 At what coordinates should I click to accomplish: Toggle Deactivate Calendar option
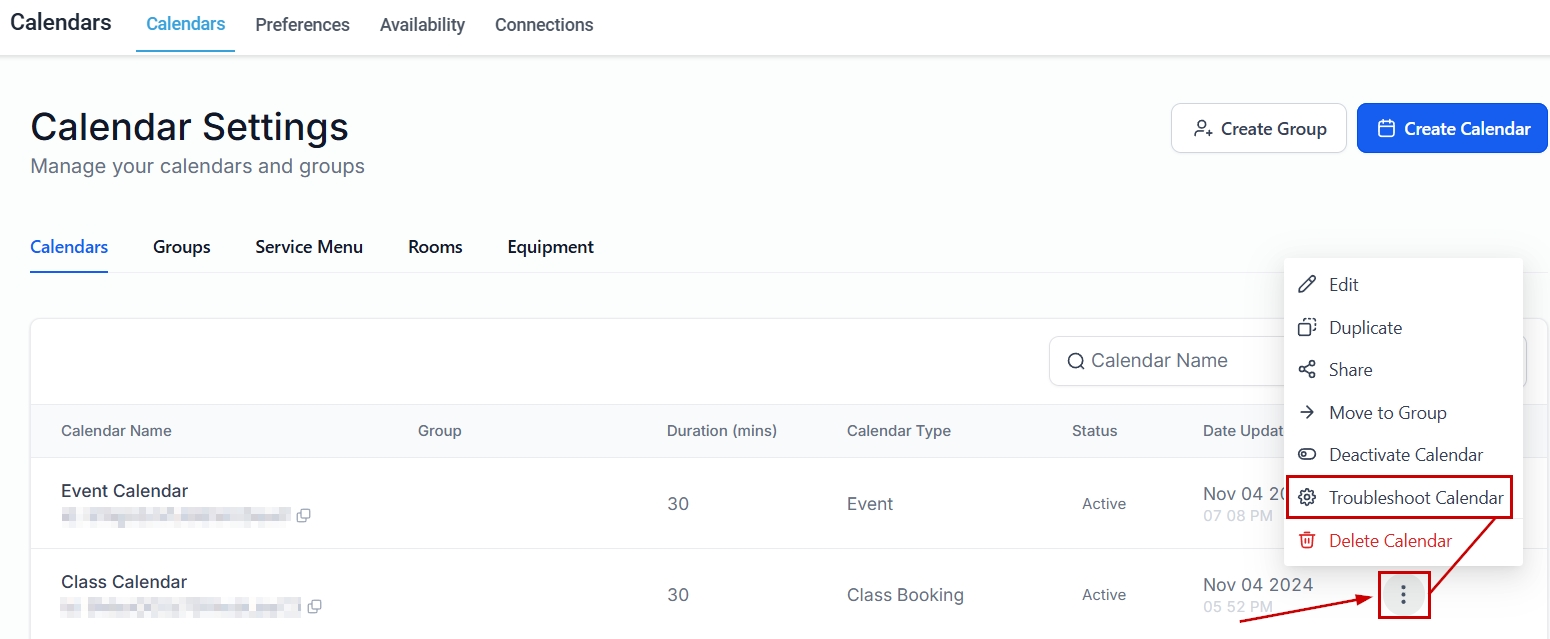(1405, 455)
